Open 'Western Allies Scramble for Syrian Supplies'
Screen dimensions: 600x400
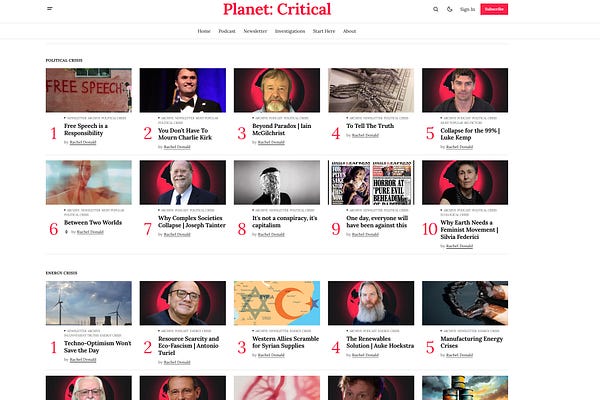(x=285, y=342)
